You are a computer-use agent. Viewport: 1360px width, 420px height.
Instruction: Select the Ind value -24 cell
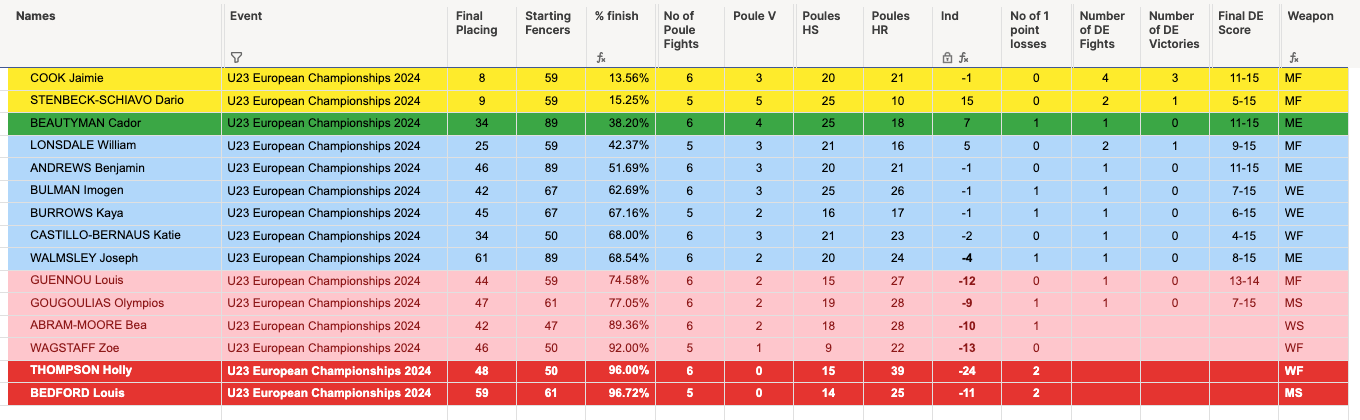pyautogui.click(x=964, y=370)
